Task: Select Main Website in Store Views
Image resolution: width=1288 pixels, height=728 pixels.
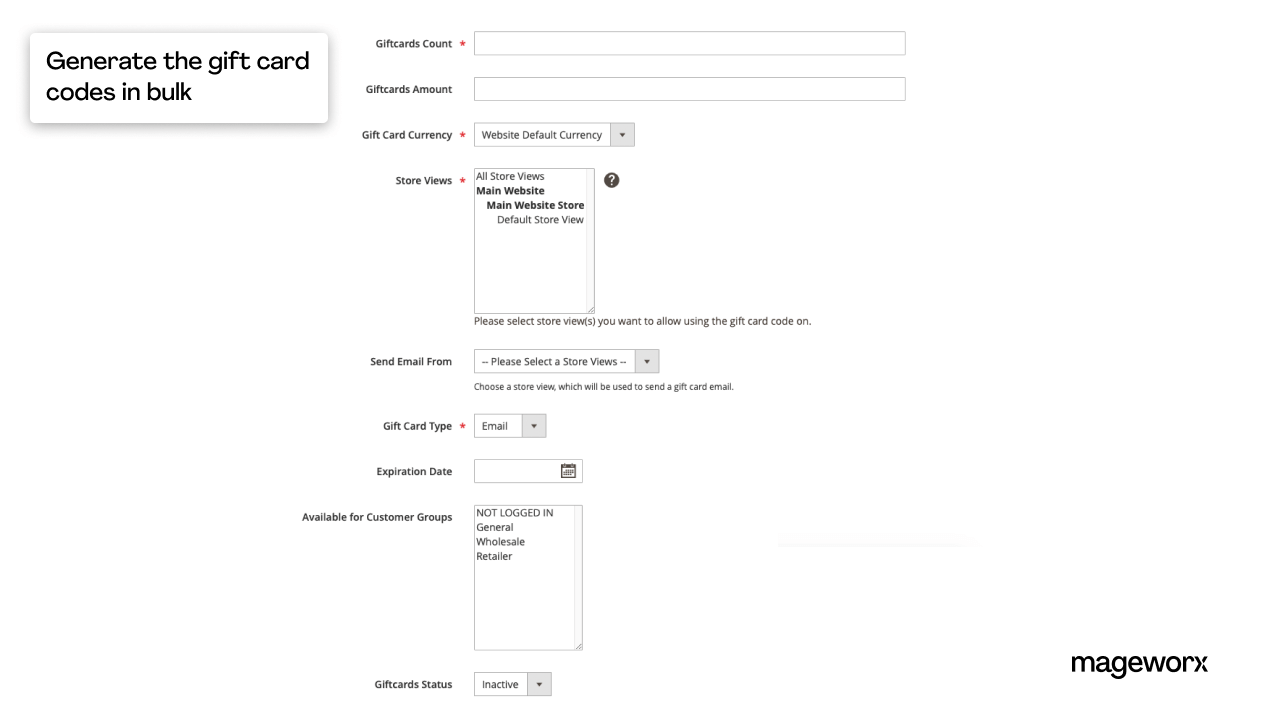Action: [x=511, y=190]
